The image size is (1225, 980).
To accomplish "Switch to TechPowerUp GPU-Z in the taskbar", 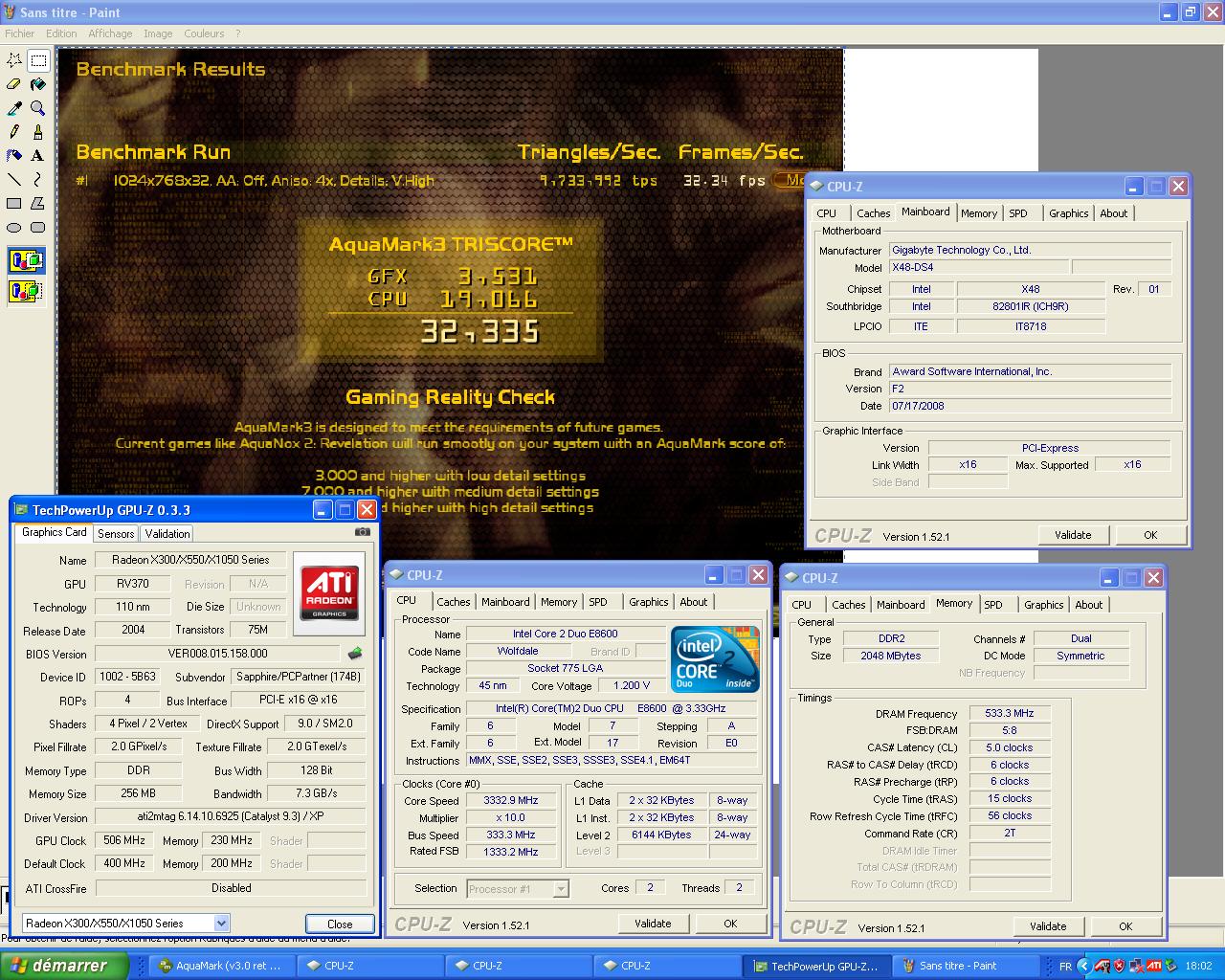I will (815, 967).
